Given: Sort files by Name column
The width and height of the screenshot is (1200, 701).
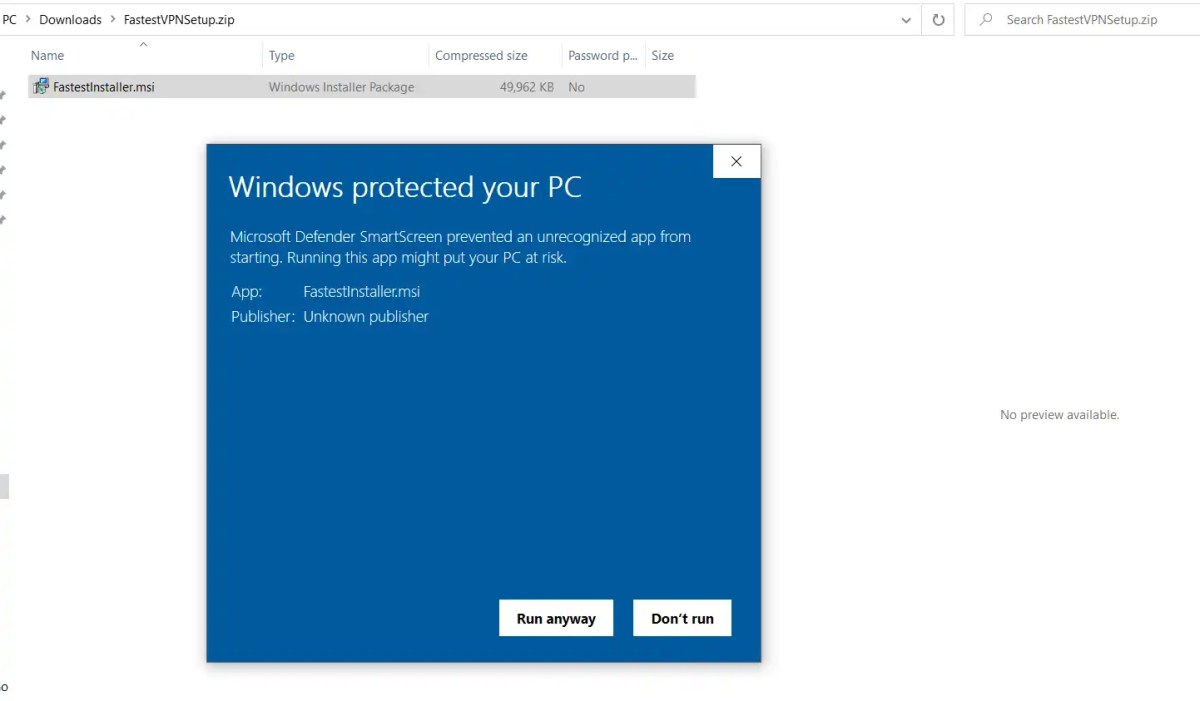Looking at the screenshot, I should pos(47,56).
